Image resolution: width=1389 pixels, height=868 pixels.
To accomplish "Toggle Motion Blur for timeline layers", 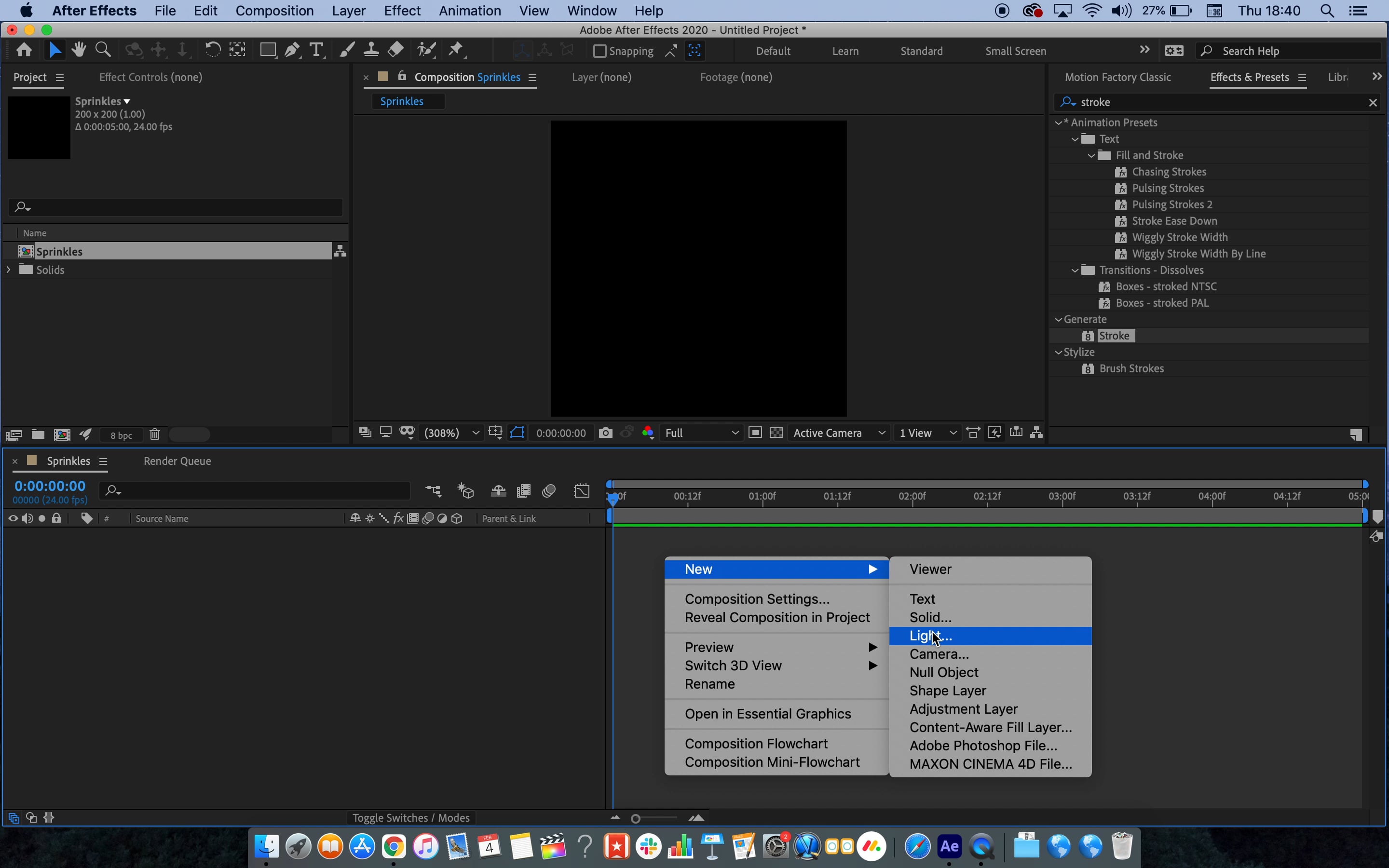I will [549, 491].
